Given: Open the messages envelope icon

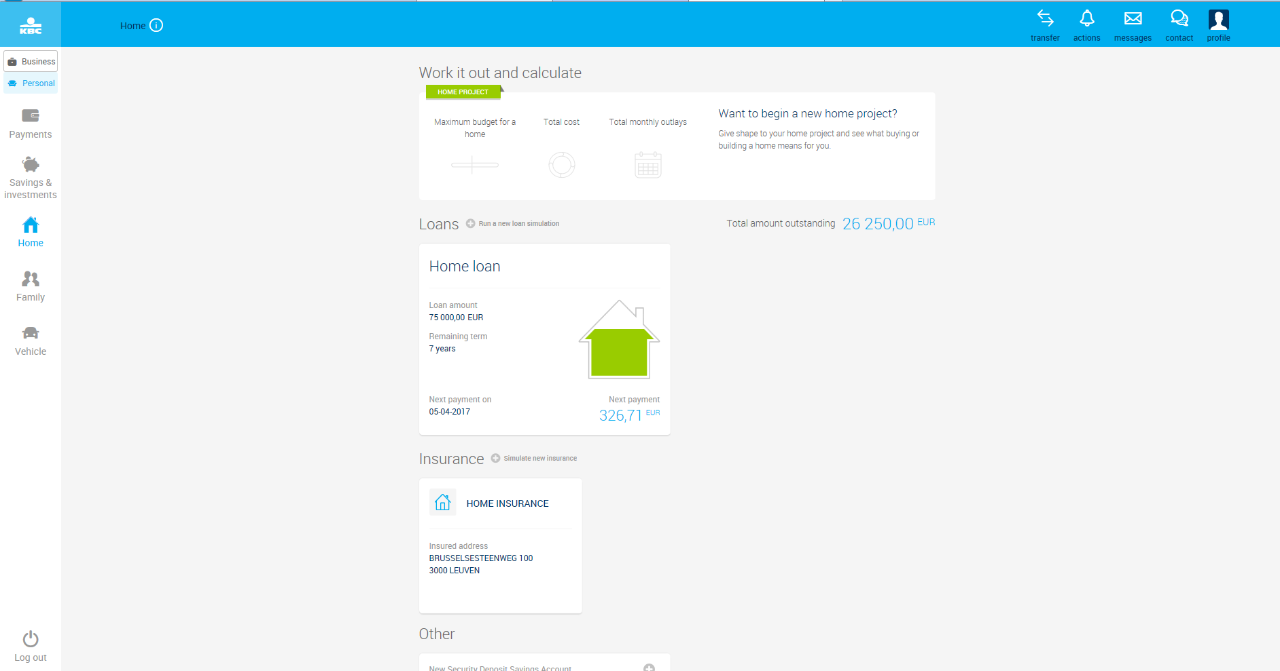Looking at the screenshot, I should [1133, 19].
